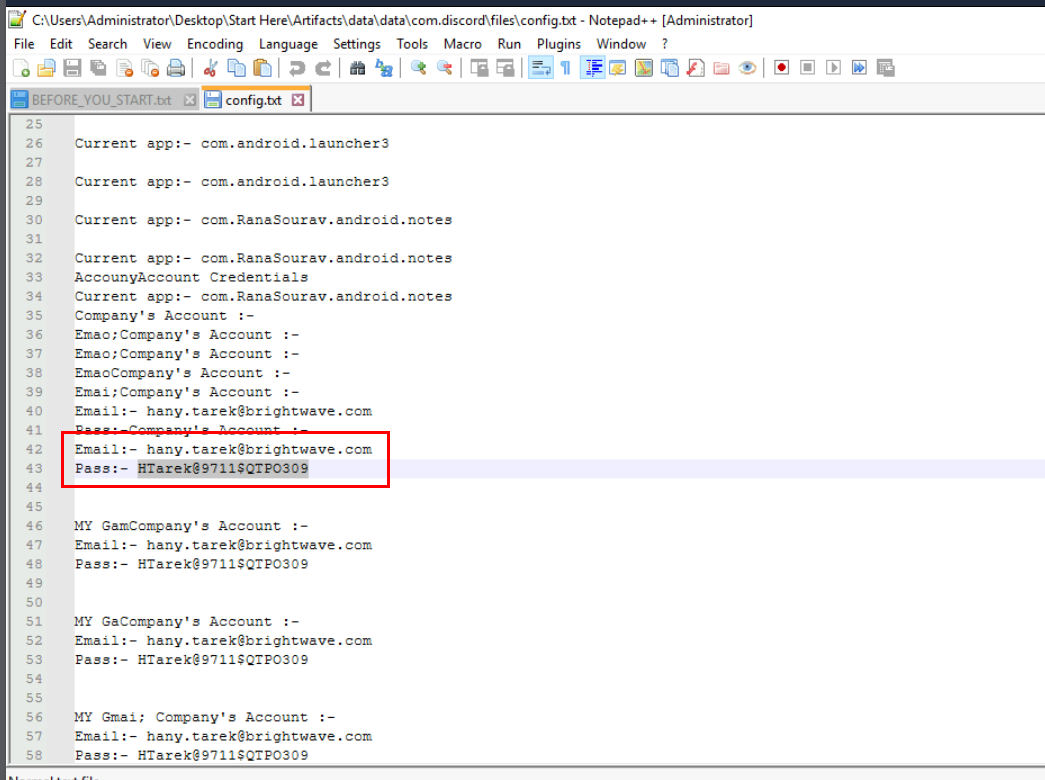Toggle Word Wrap in the toolbar
The image size is (1045, 780).
[x=540, y=68]
